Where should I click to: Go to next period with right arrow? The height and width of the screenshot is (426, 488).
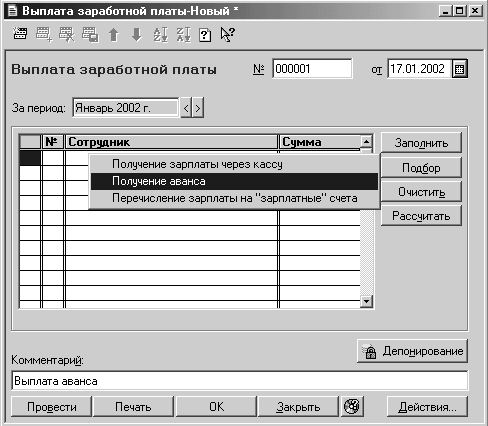click(x=198, y=108)
